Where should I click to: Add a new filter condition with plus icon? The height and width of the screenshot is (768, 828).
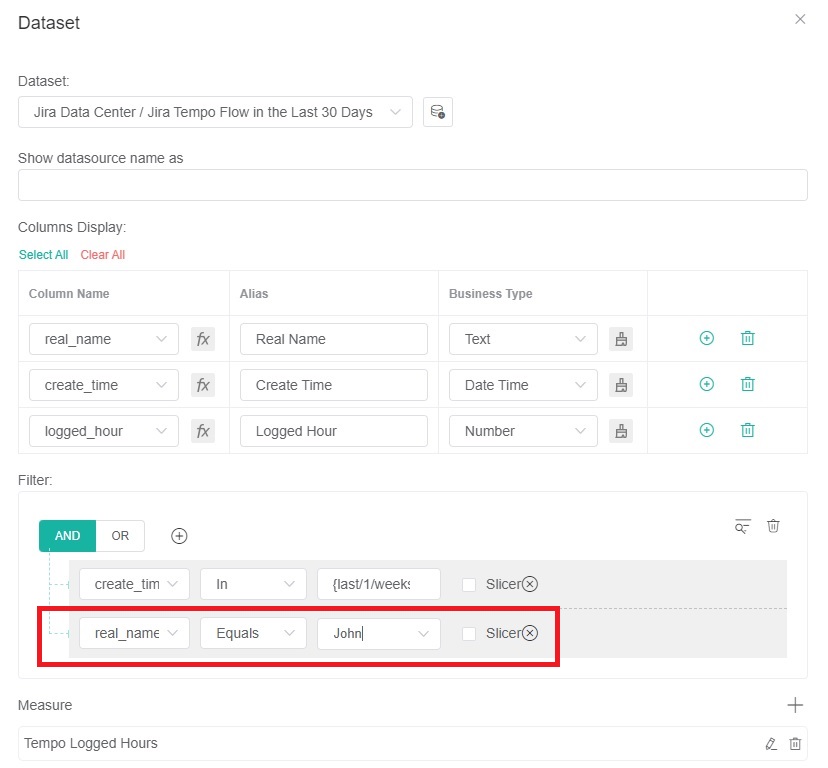click(x=179, y=536)
